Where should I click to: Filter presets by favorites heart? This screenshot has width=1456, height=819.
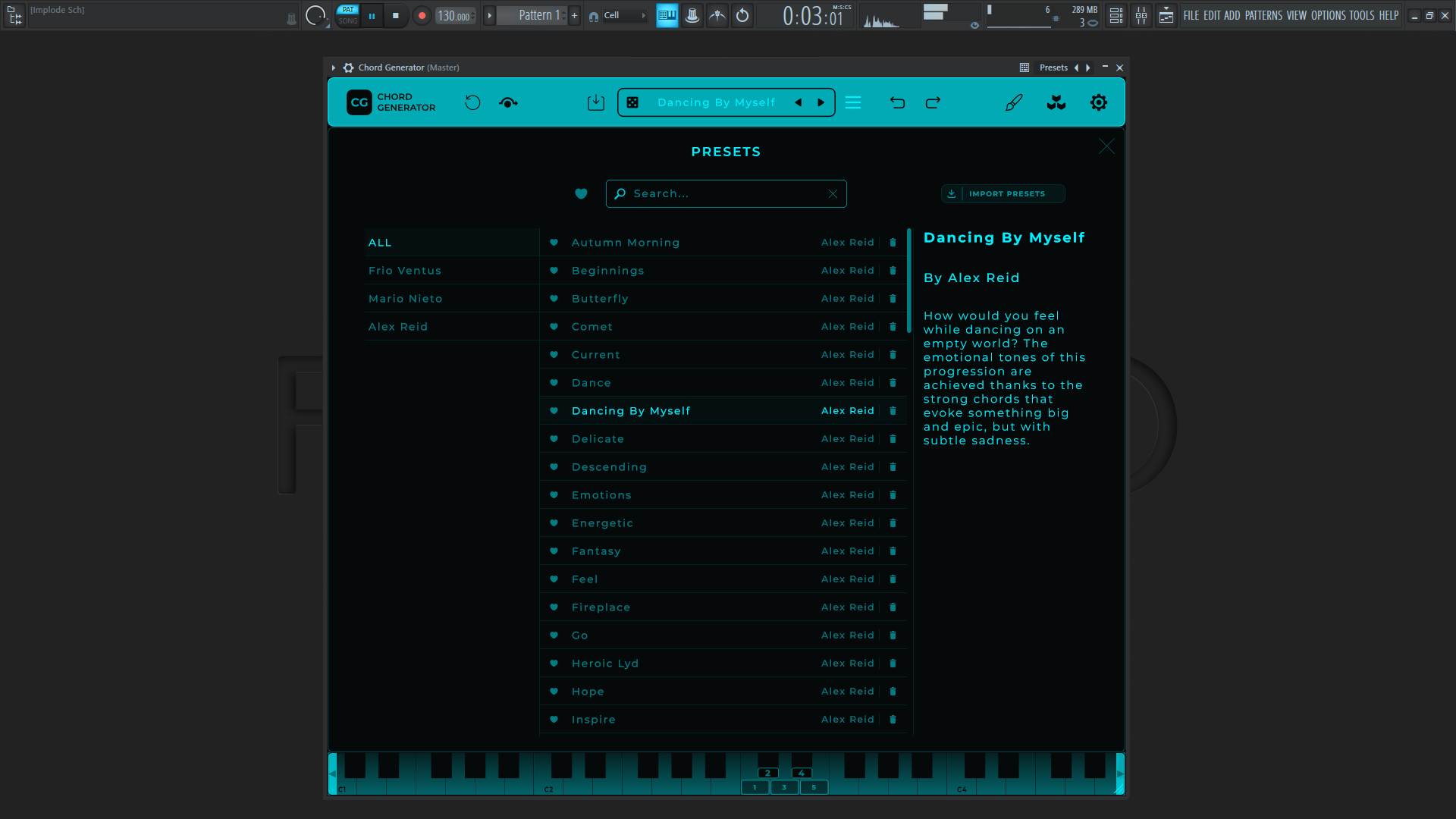point(581,193)
